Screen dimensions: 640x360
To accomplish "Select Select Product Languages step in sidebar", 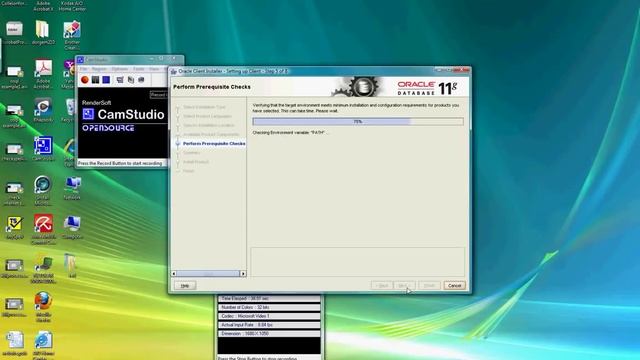I will [x=207, y=116].
